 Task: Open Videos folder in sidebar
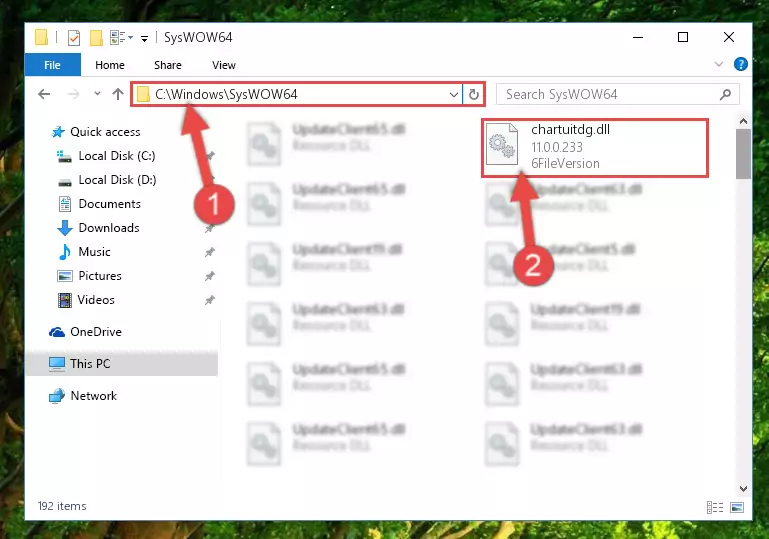coord(96,300)
